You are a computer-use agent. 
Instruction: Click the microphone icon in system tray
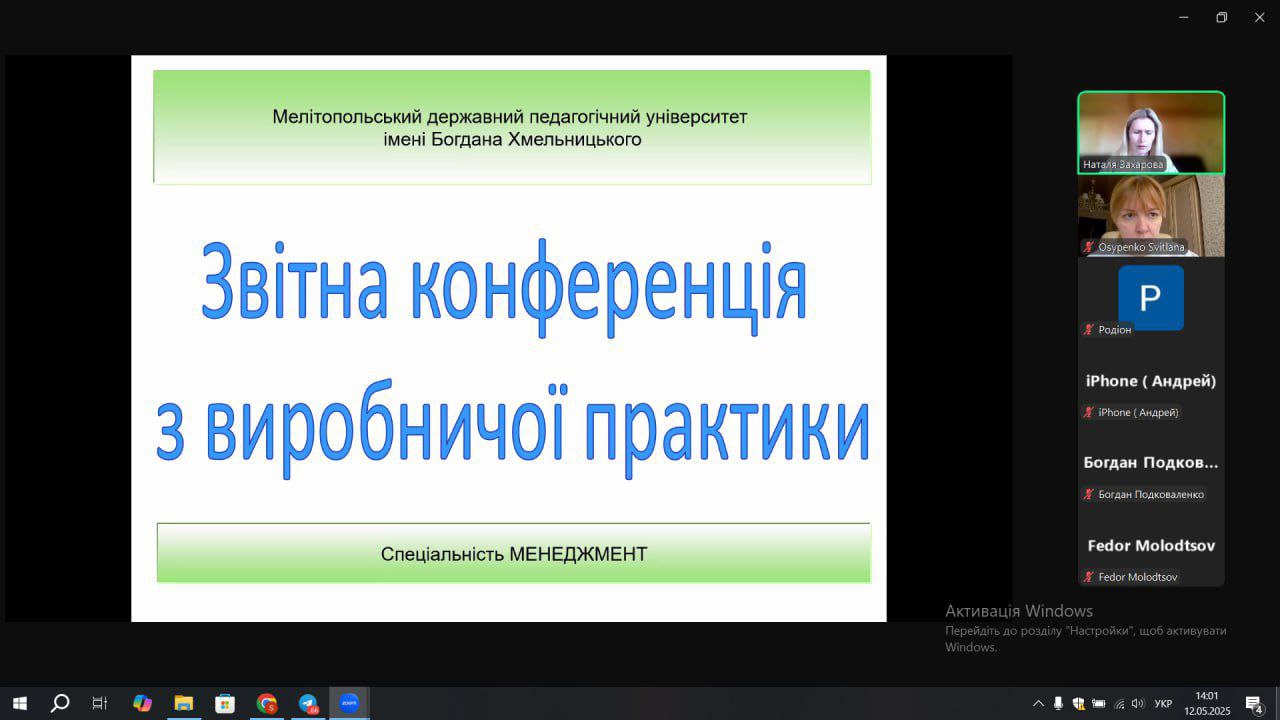click(x=1058, y=704)
